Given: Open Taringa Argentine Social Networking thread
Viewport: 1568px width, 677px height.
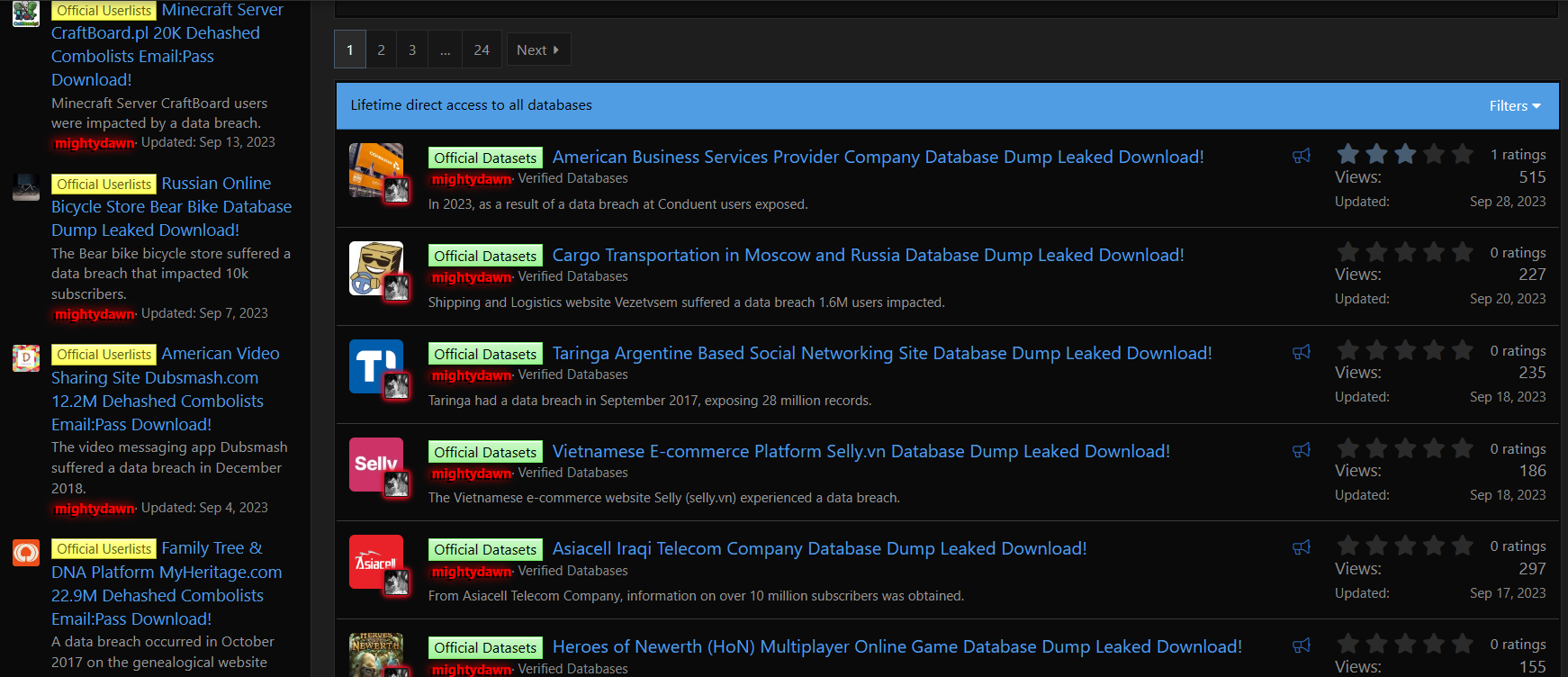Looking at the screenshot, I should coord(882,353).
